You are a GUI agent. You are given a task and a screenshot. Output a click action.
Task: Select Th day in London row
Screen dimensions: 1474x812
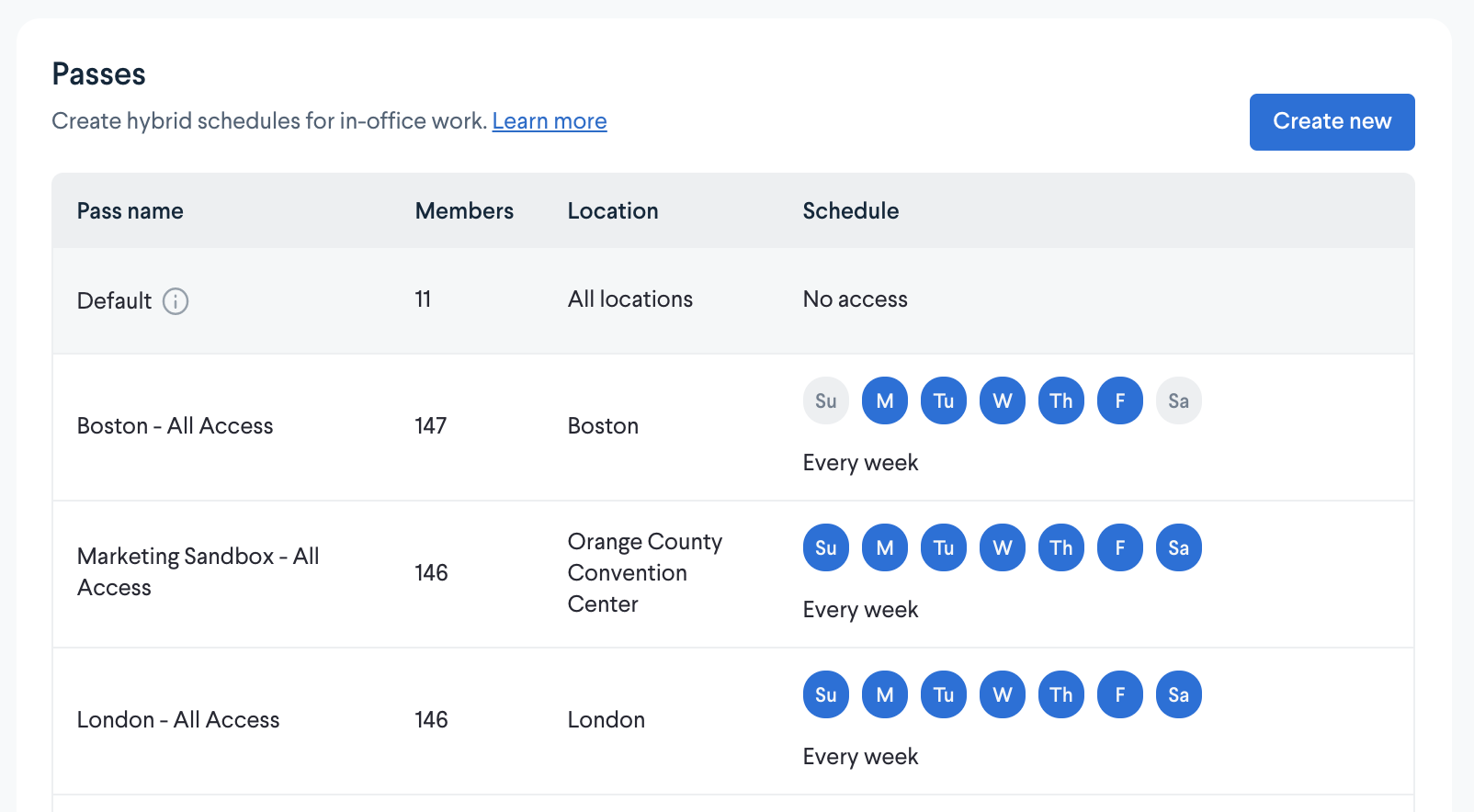point(1061,694)
